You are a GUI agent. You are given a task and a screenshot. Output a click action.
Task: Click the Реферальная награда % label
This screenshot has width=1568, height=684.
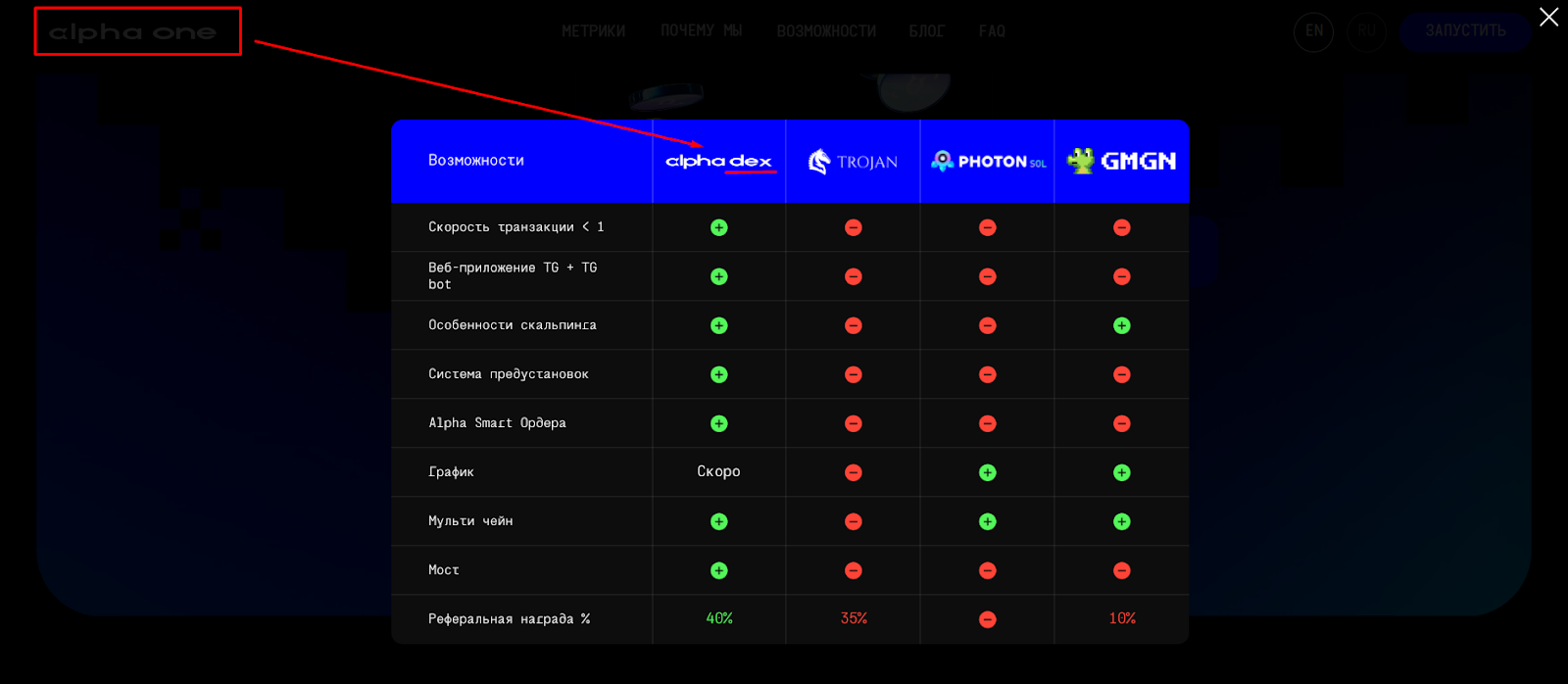click(x=510, y=619)
